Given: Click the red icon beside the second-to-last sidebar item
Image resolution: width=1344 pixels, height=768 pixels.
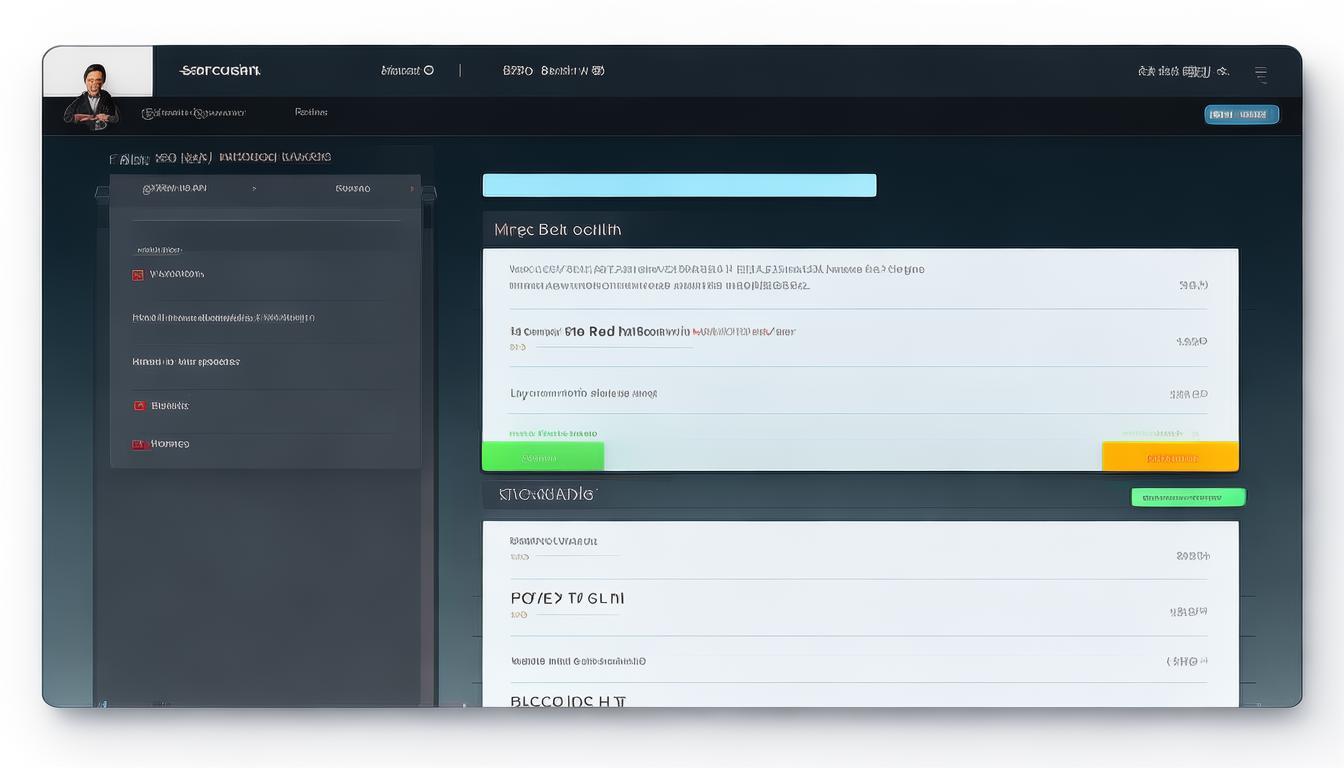Looking at the screenshot, I should tap(140, 406).
